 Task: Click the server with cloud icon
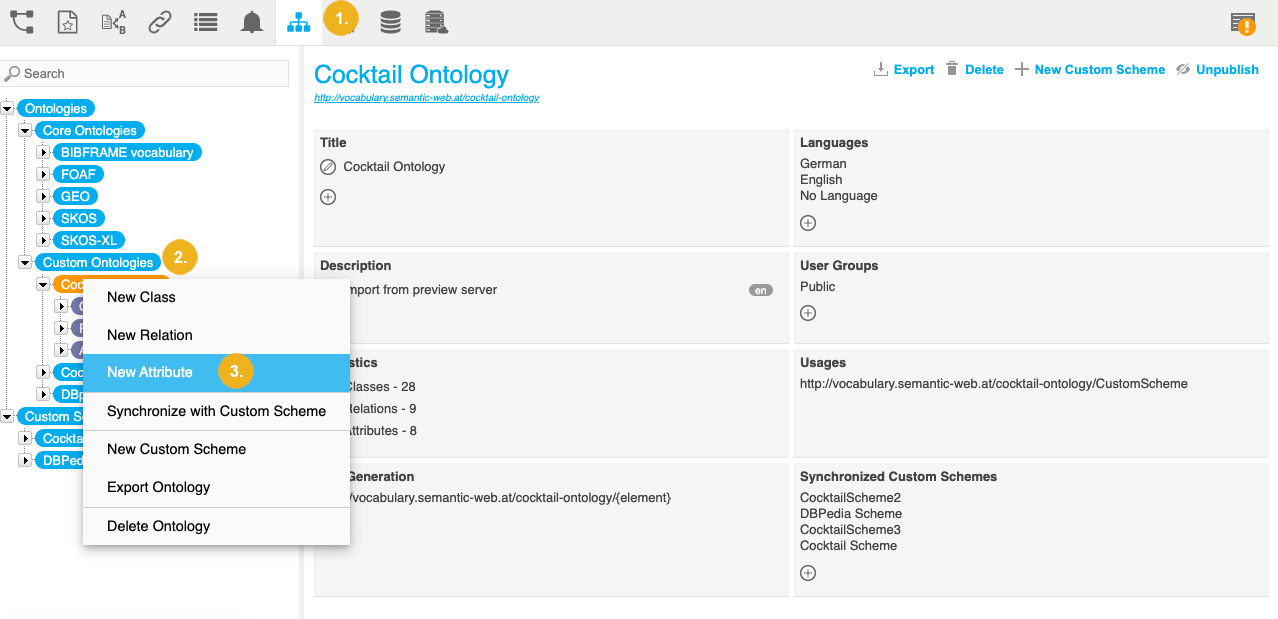click(435, 22)
